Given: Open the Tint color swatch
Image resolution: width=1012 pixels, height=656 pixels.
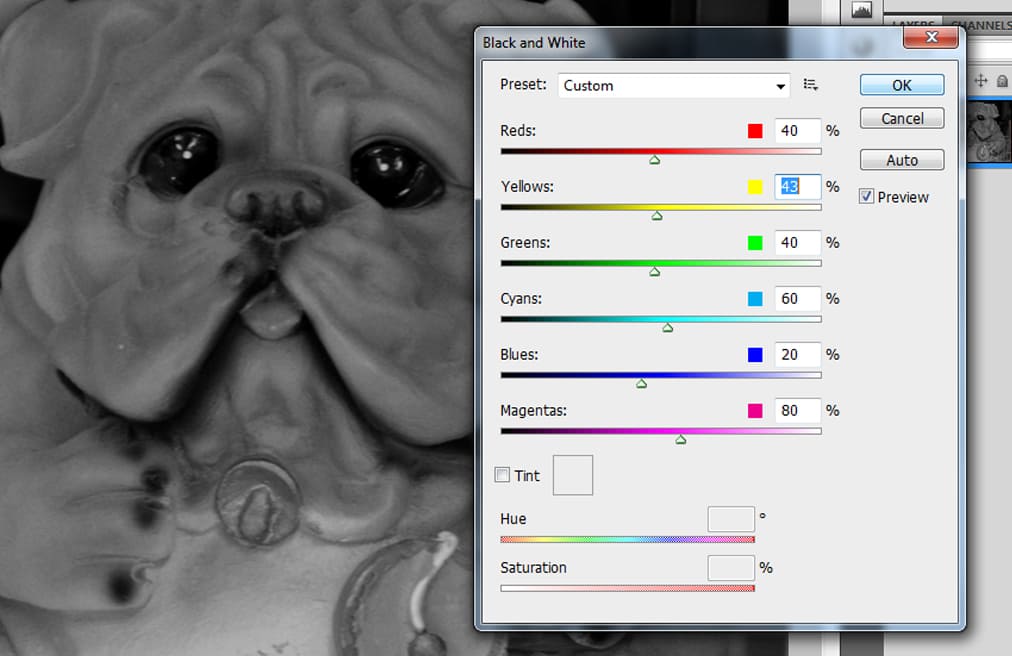Looking at the screenshot, I should [573, 475].
